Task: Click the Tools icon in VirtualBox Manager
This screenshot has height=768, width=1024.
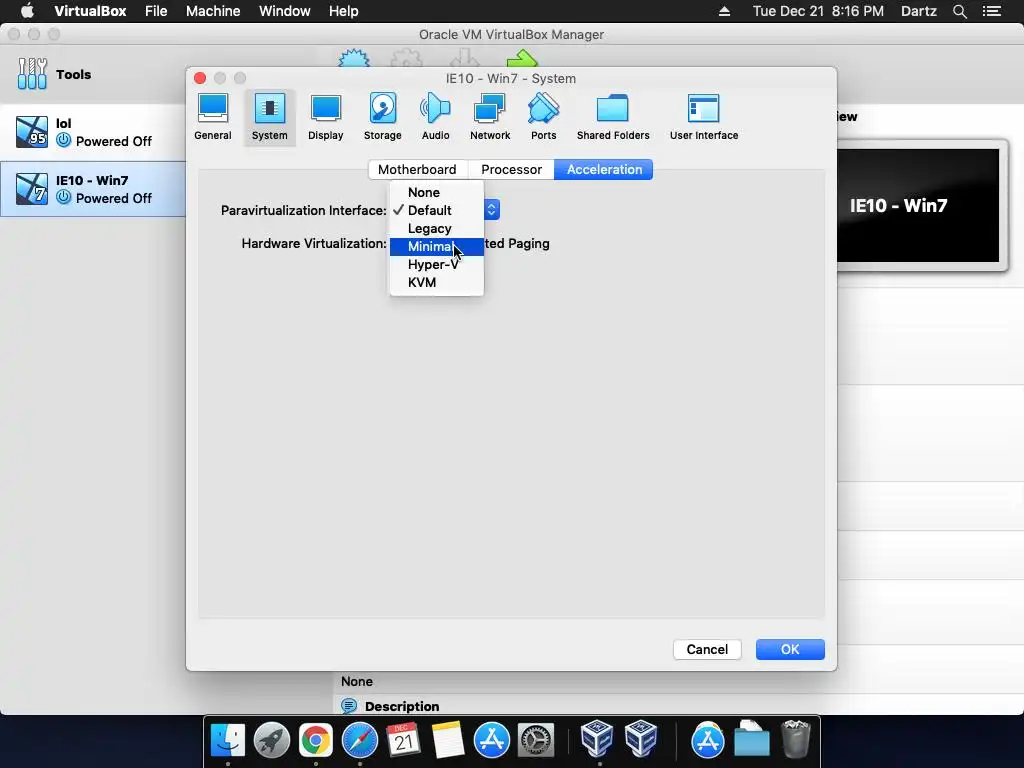Action: point(32,74)
